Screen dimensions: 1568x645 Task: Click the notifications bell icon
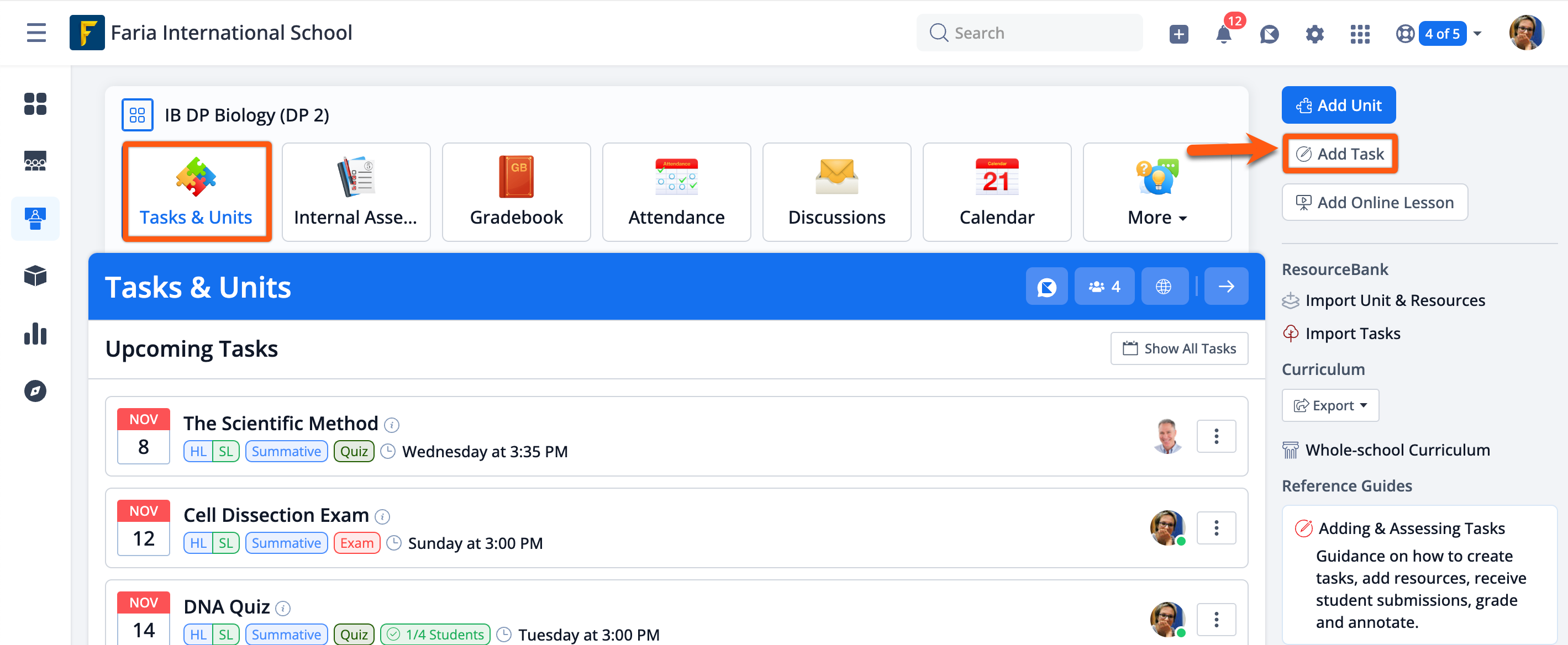pyautogui.click(x=1223, y=34)
